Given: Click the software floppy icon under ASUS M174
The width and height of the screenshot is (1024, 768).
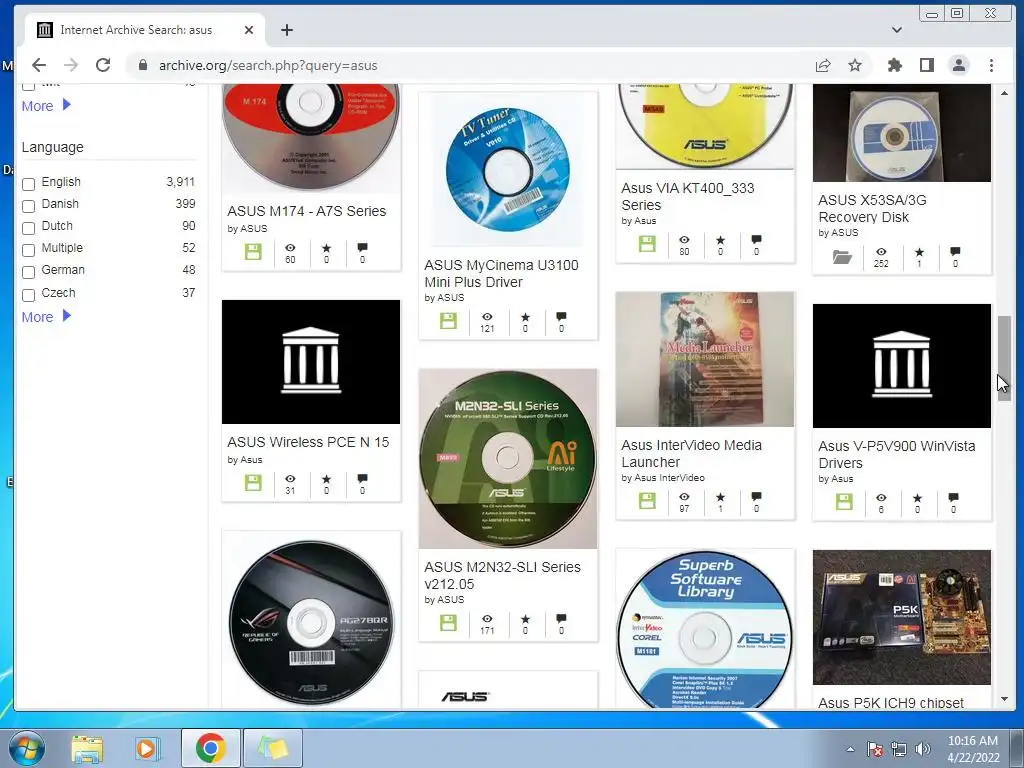Looking at the screenshot, I should pos(253,252).
